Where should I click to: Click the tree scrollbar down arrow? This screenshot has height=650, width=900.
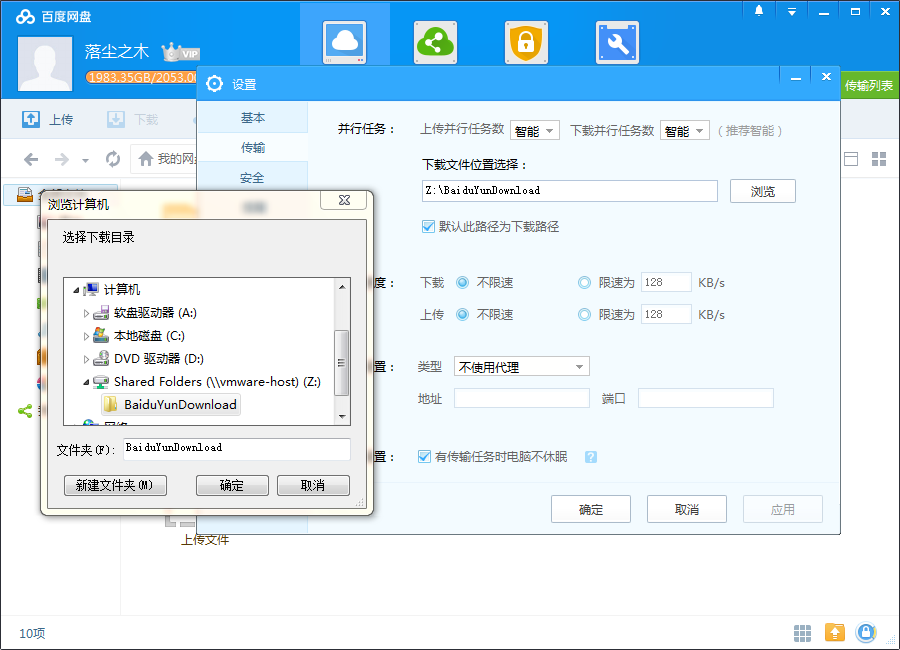(342, 416)
